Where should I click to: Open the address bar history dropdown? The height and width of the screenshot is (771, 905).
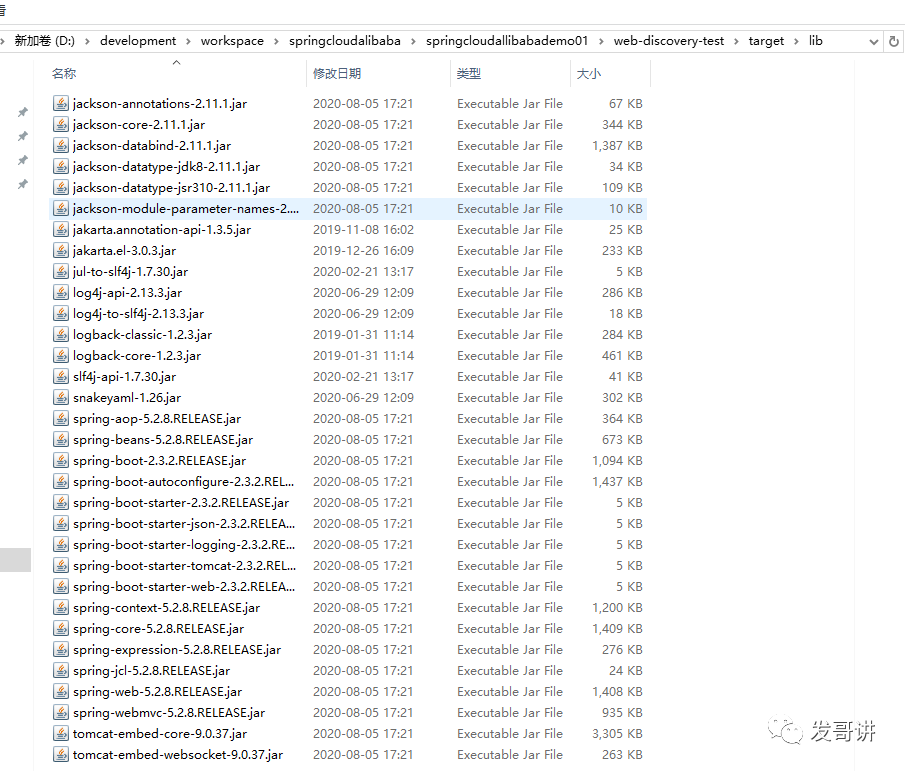coord(874,42)
